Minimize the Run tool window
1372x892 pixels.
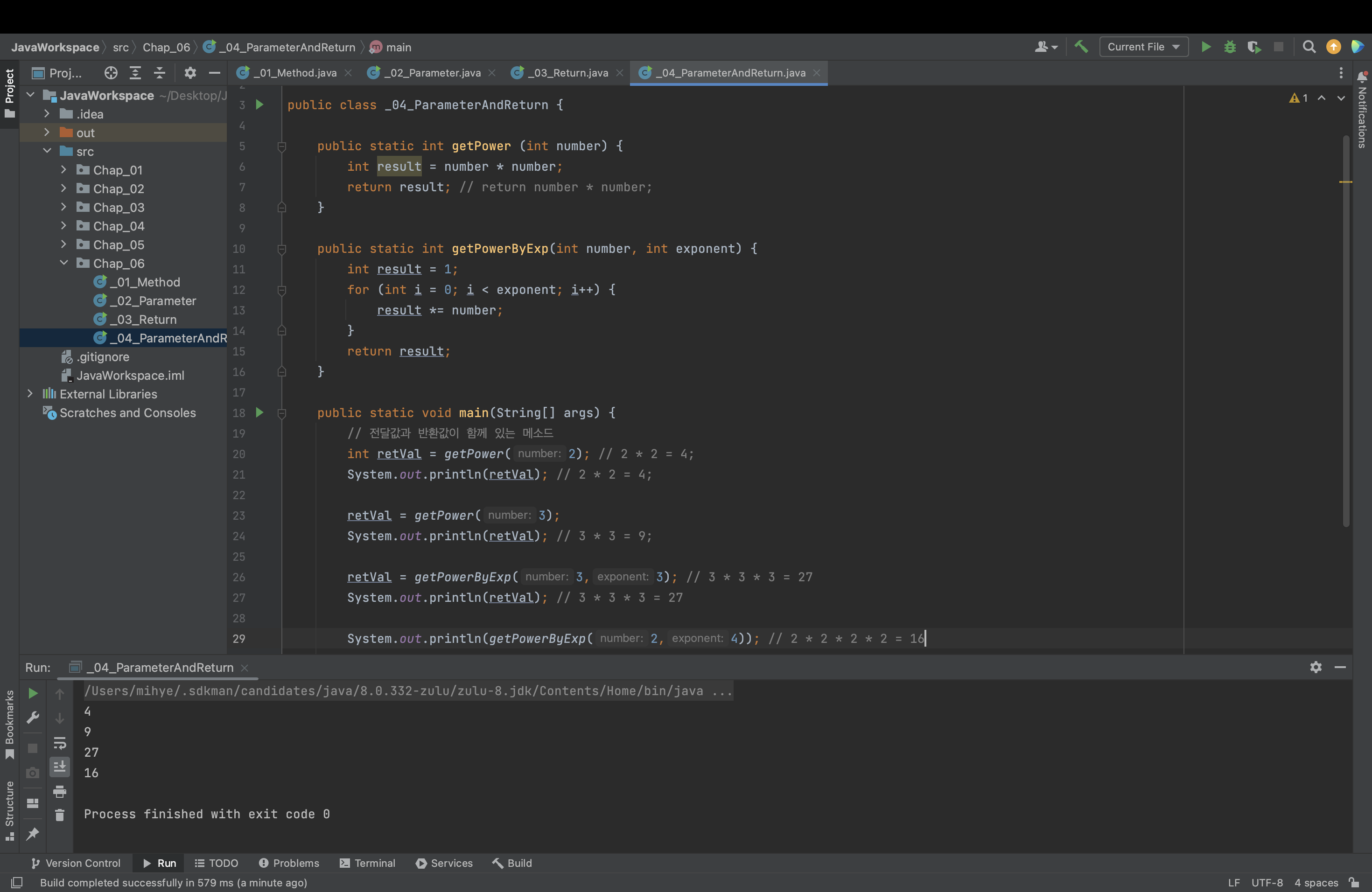tap(1340, 667)
